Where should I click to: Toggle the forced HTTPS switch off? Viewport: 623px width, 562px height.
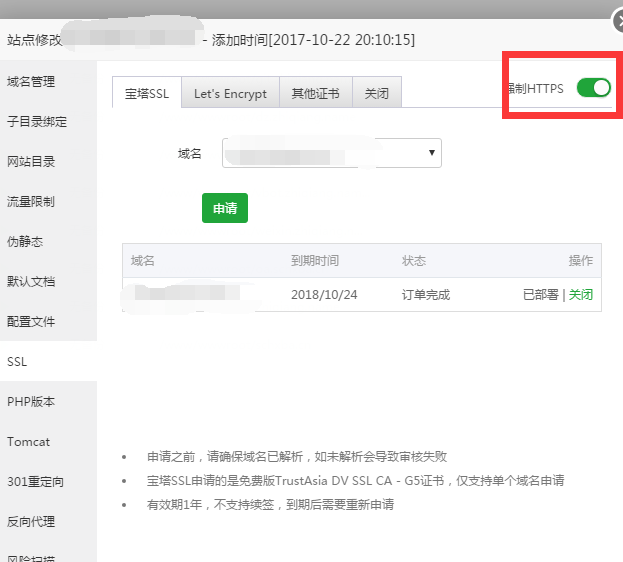coord(594,88)
